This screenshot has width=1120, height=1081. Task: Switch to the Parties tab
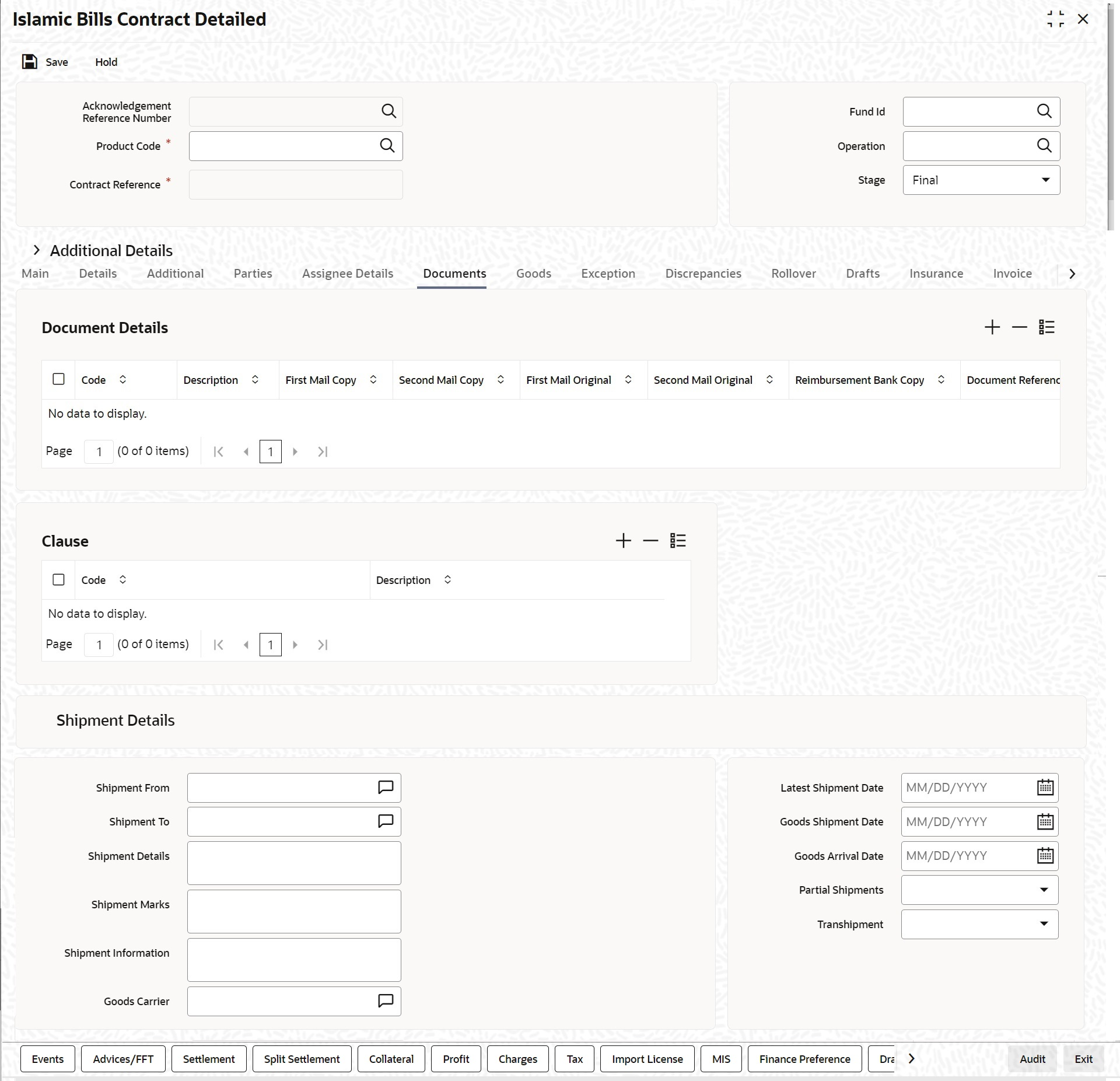click(x=253, y=274)
